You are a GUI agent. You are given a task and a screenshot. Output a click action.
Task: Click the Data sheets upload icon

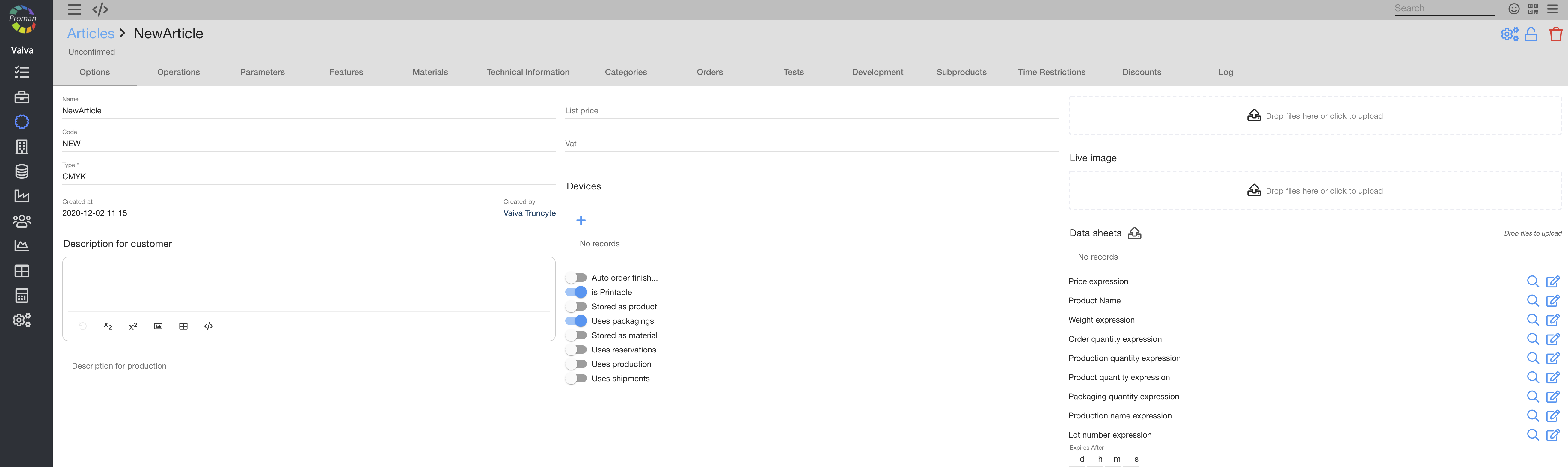pos(1134,233)
